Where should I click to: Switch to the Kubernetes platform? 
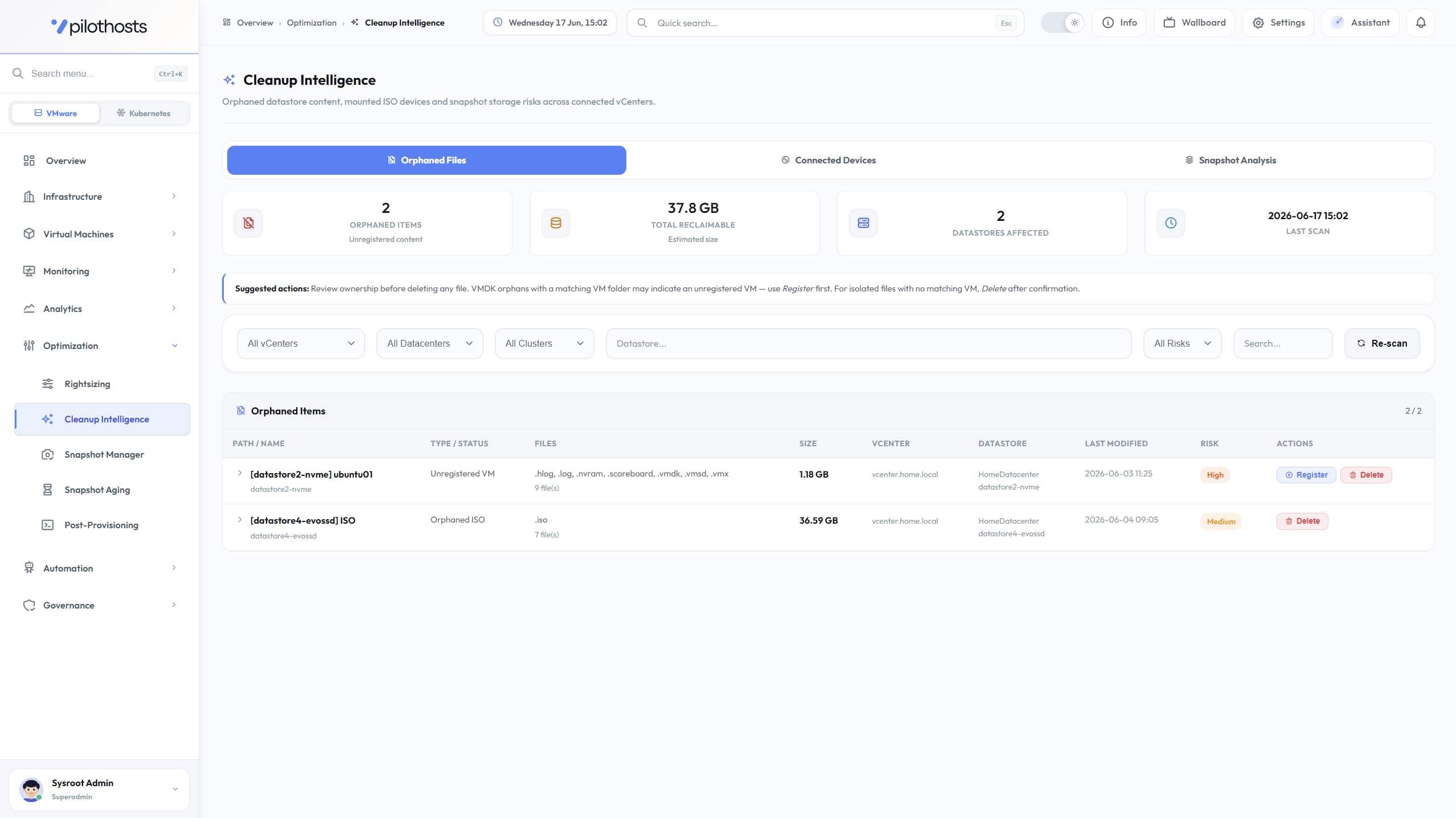pyautogui.click(x=143, y=113)
